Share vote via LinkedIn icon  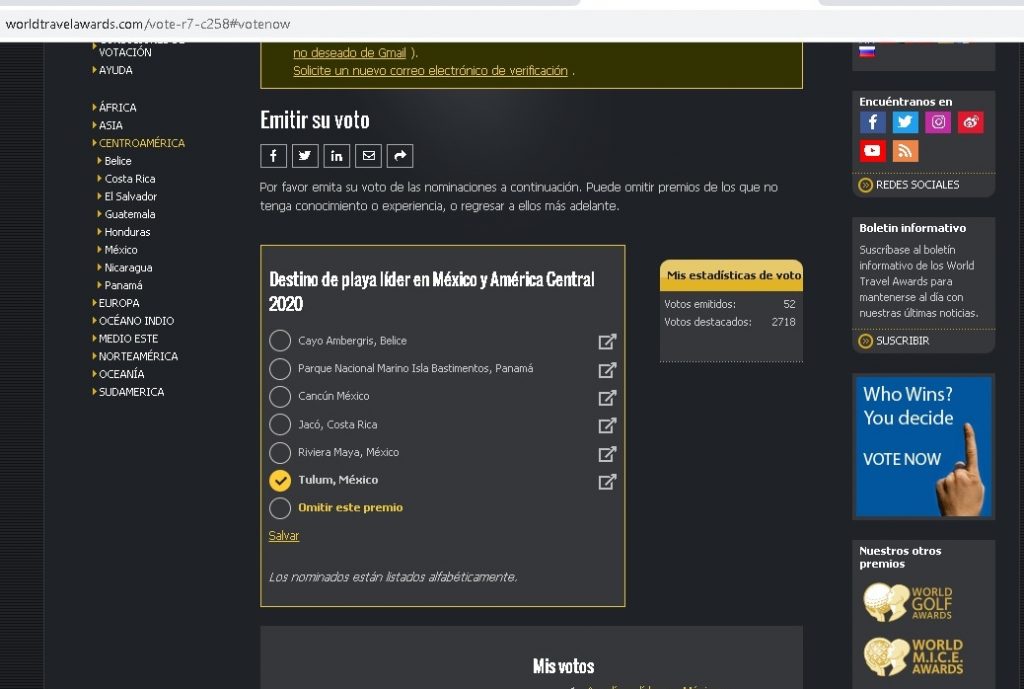[337, 156]
